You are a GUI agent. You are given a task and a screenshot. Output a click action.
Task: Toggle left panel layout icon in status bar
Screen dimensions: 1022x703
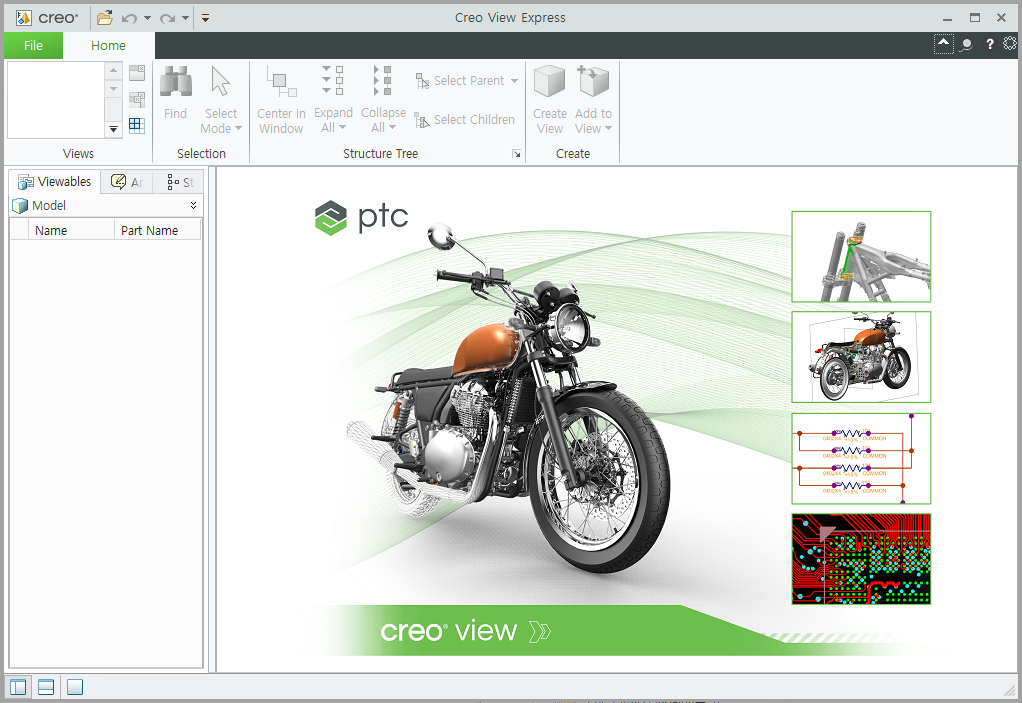(x=18, y=687)
